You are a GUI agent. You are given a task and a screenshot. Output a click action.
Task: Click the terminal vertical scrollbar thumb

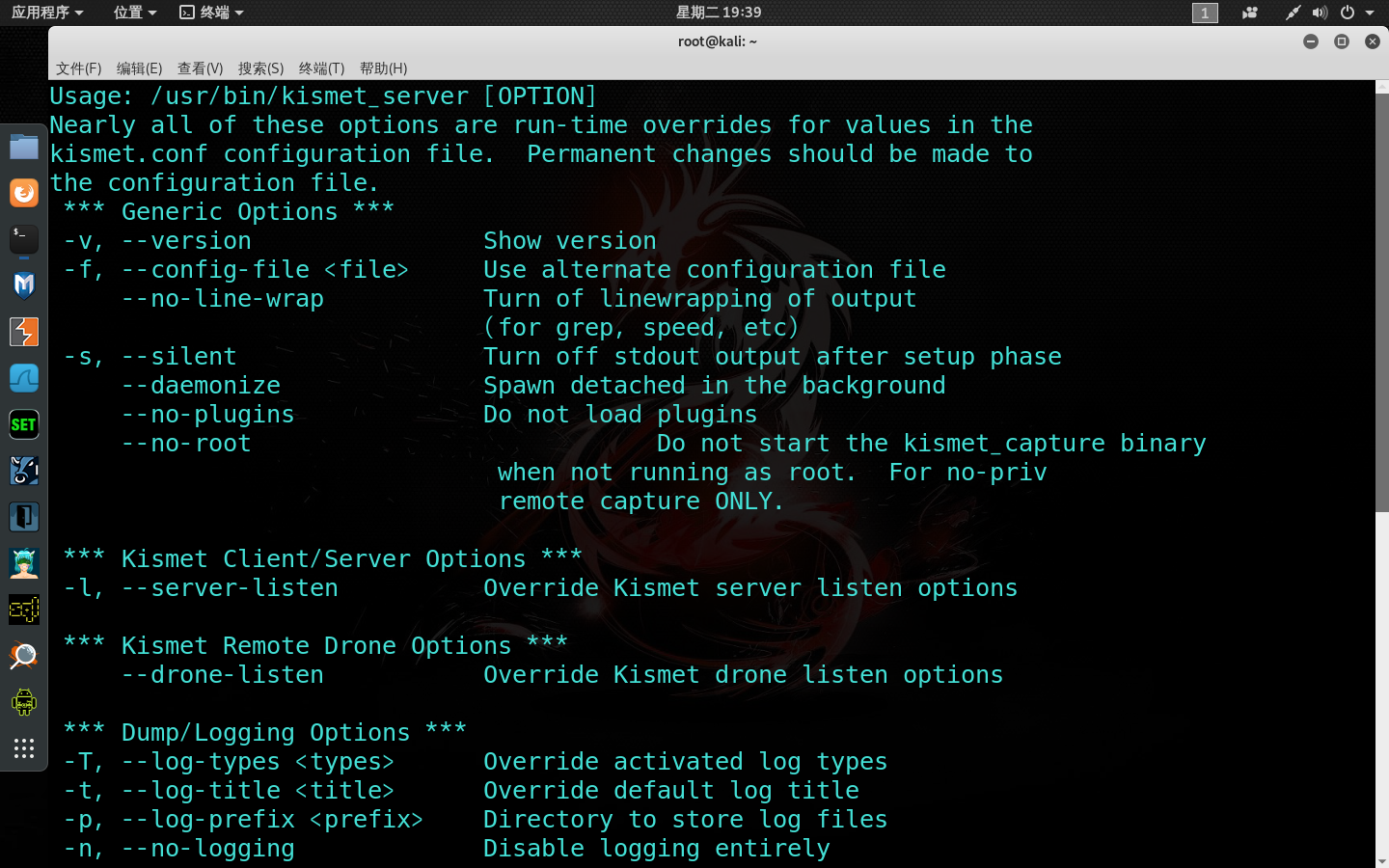point(1381,303)
